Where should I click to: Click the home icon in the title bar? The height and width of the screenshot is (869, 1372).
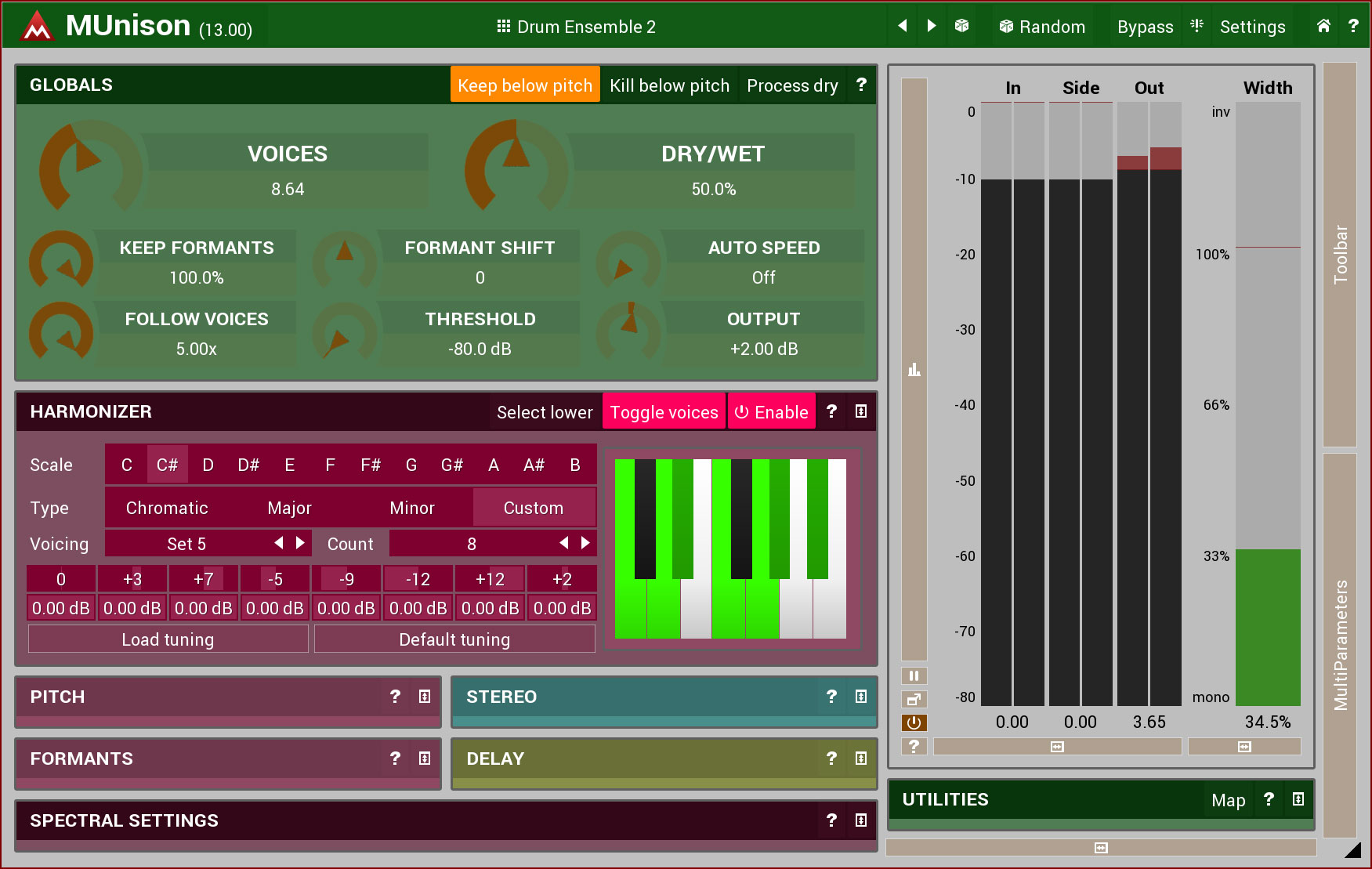pyautogui.click(x=1323, y=26)
